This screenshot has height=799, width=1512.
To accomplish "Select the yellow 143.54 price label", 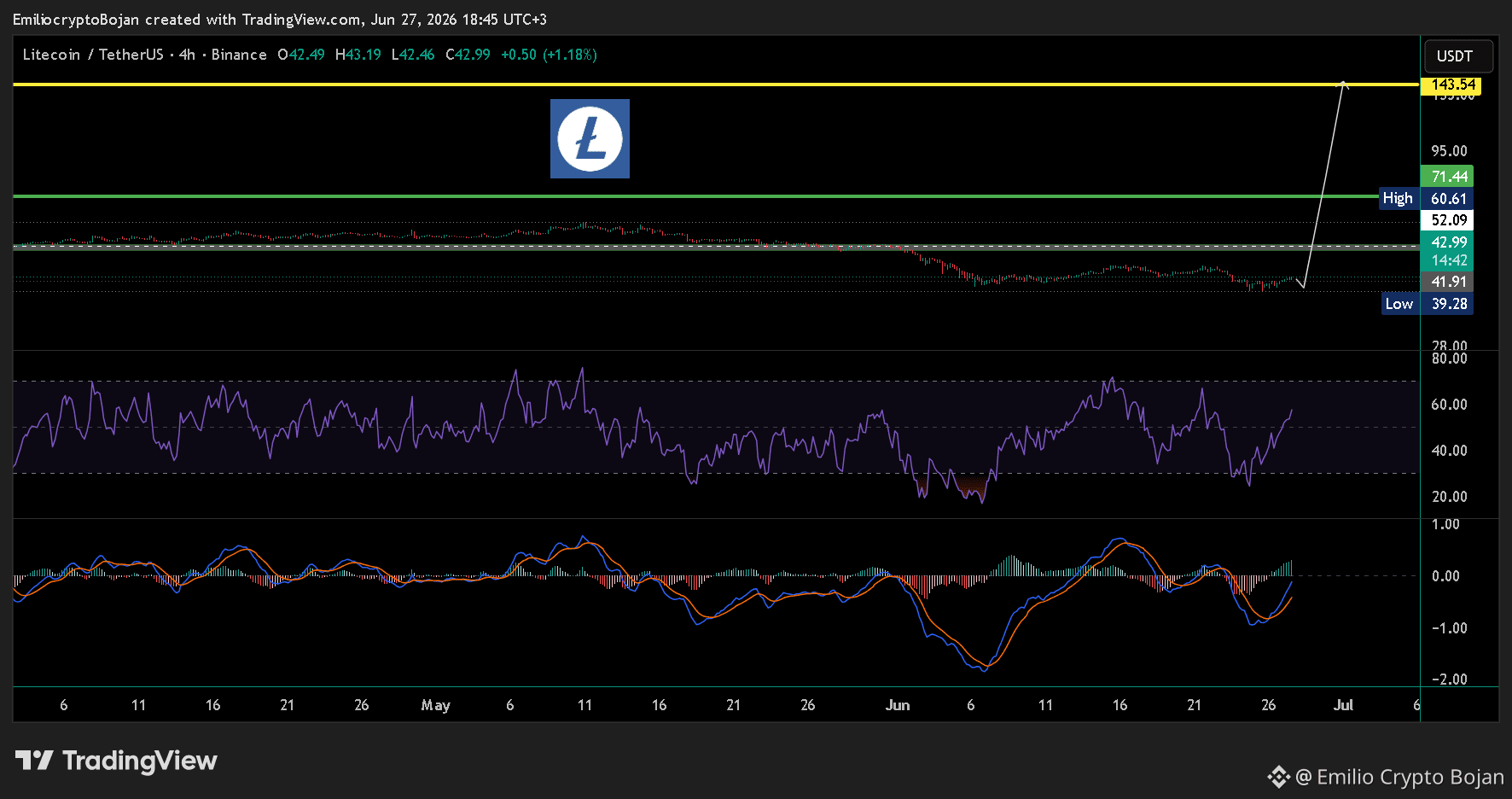I will (x=1451, y=85).
